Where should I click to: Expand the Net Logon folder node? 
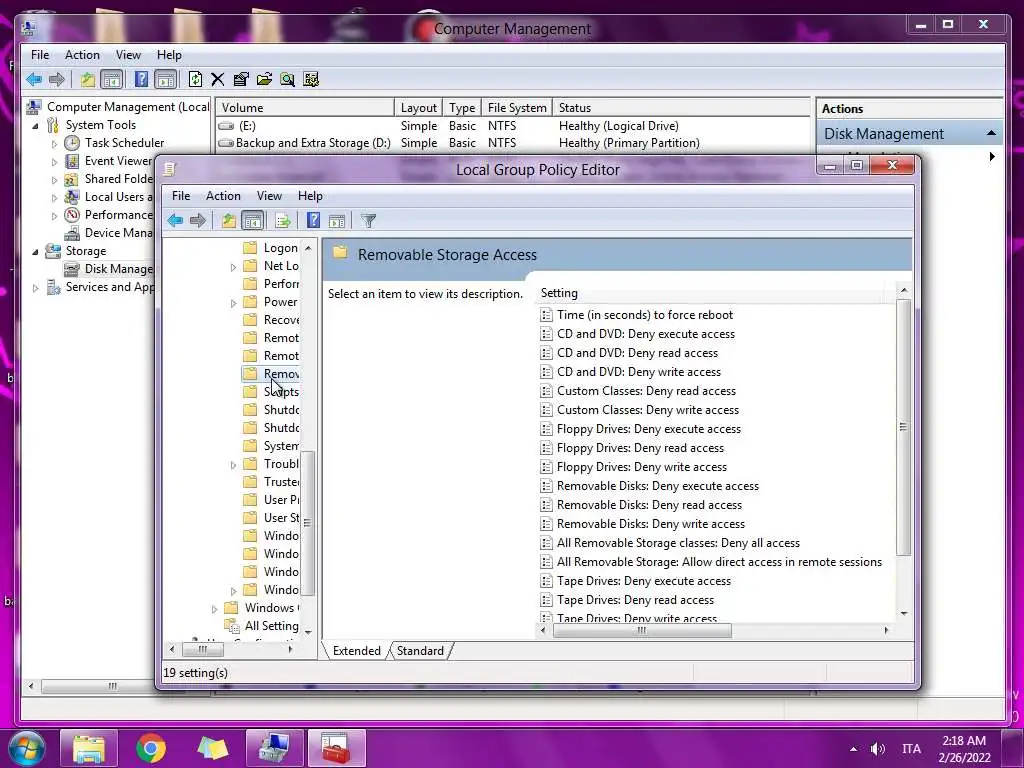[233, 266]
